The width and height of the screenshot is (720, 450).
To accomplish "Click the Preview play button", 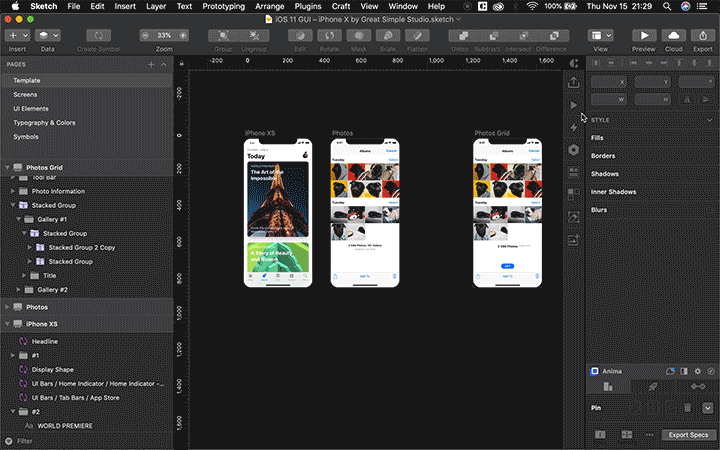I will point(644,35).
